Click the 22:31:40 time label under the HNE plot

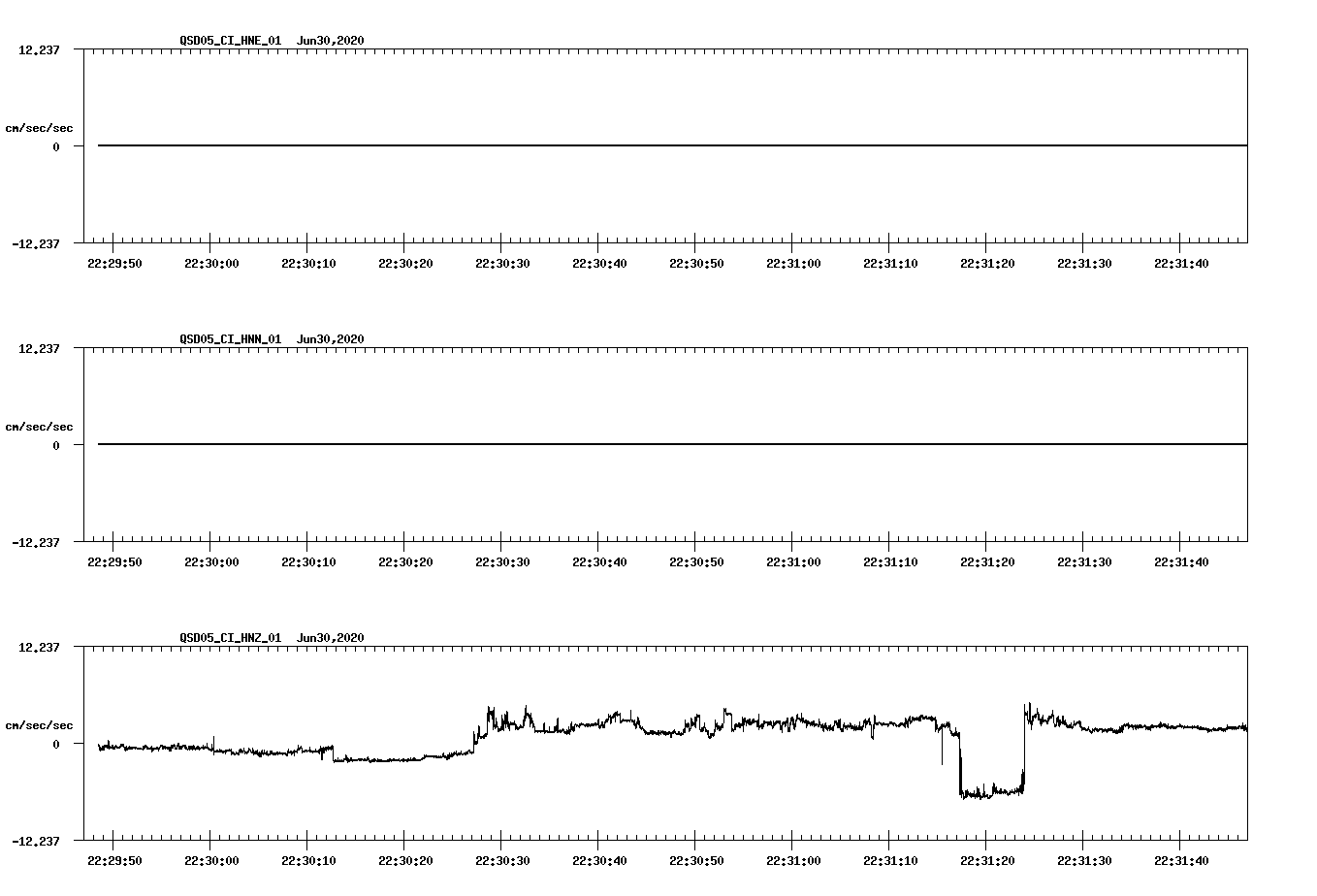point(1181,264)
